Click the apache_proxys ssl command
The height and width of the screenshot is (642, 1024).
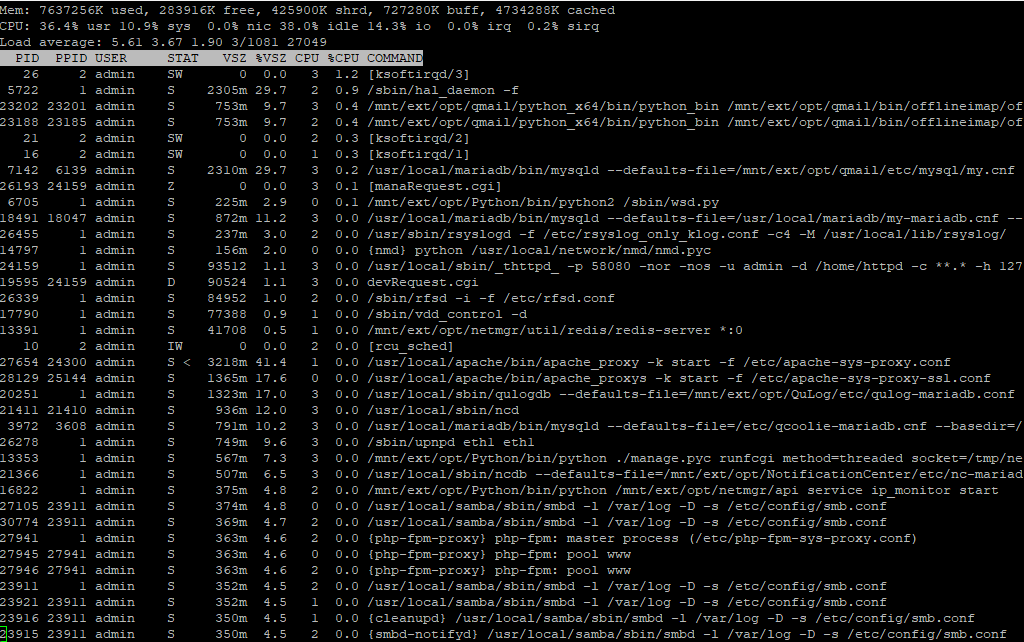pyautogui.click(x=679, y=378)
